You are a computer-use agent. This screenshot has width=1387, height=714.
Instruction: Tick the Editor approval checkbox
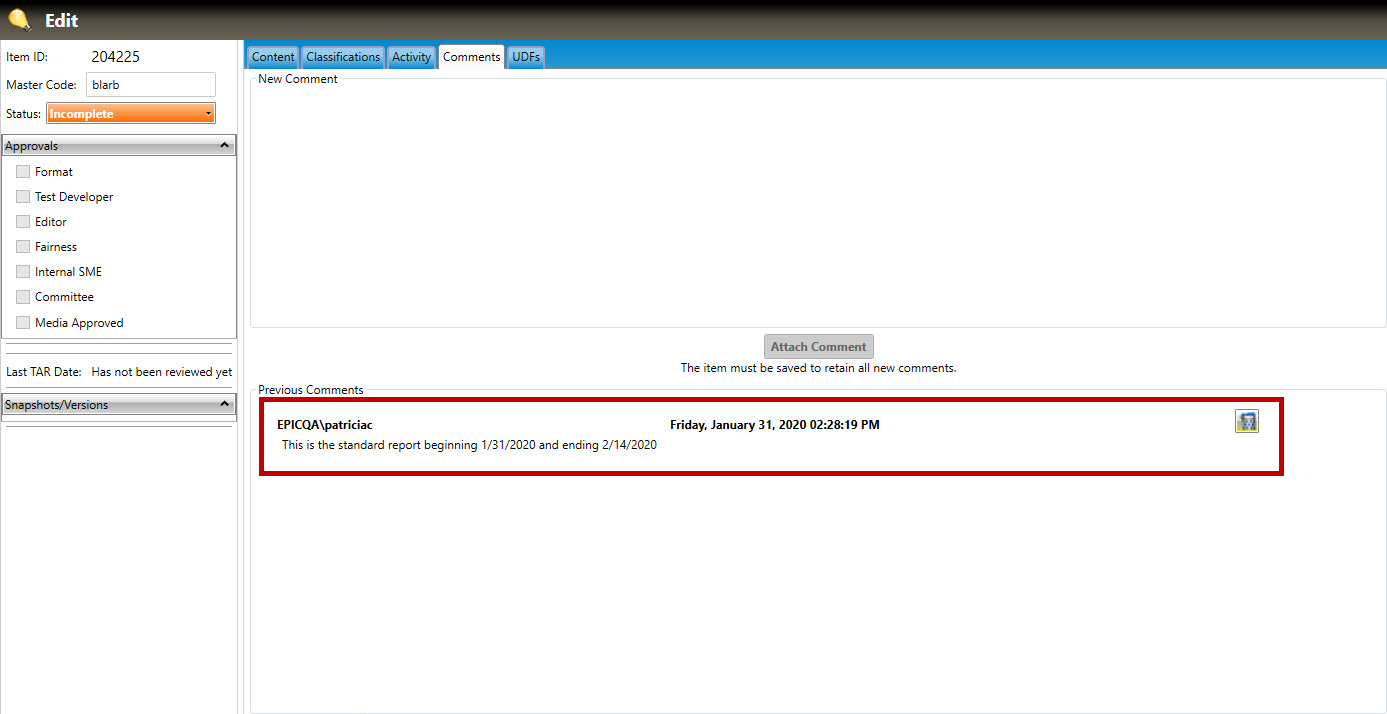pyautogui.click(x=23, y=222)
